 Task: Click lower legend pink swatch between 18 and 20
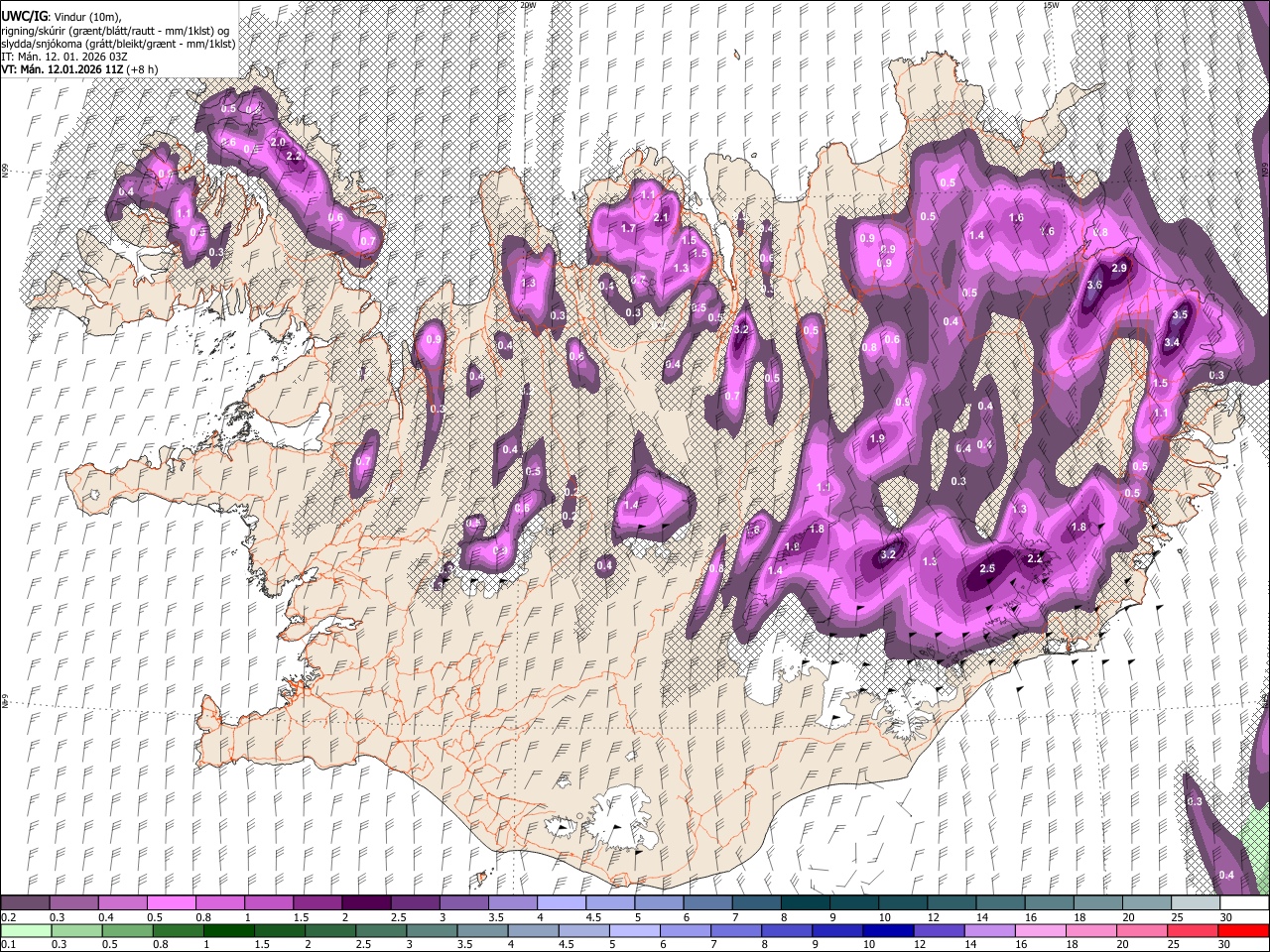tap(1091, 930)
